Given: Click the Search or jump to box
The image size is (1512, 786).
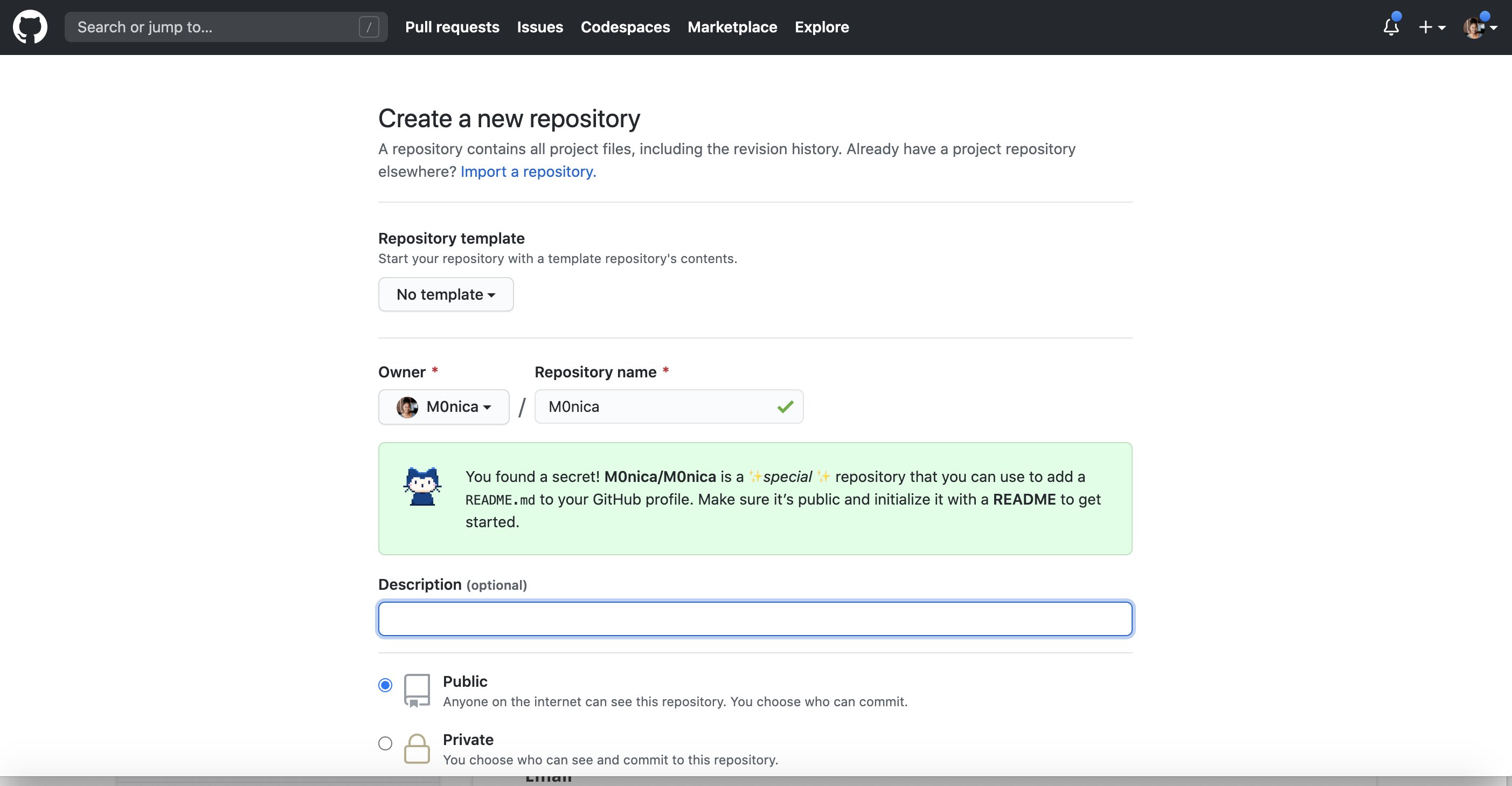Looking at the screenshot, I should [217, 27].
